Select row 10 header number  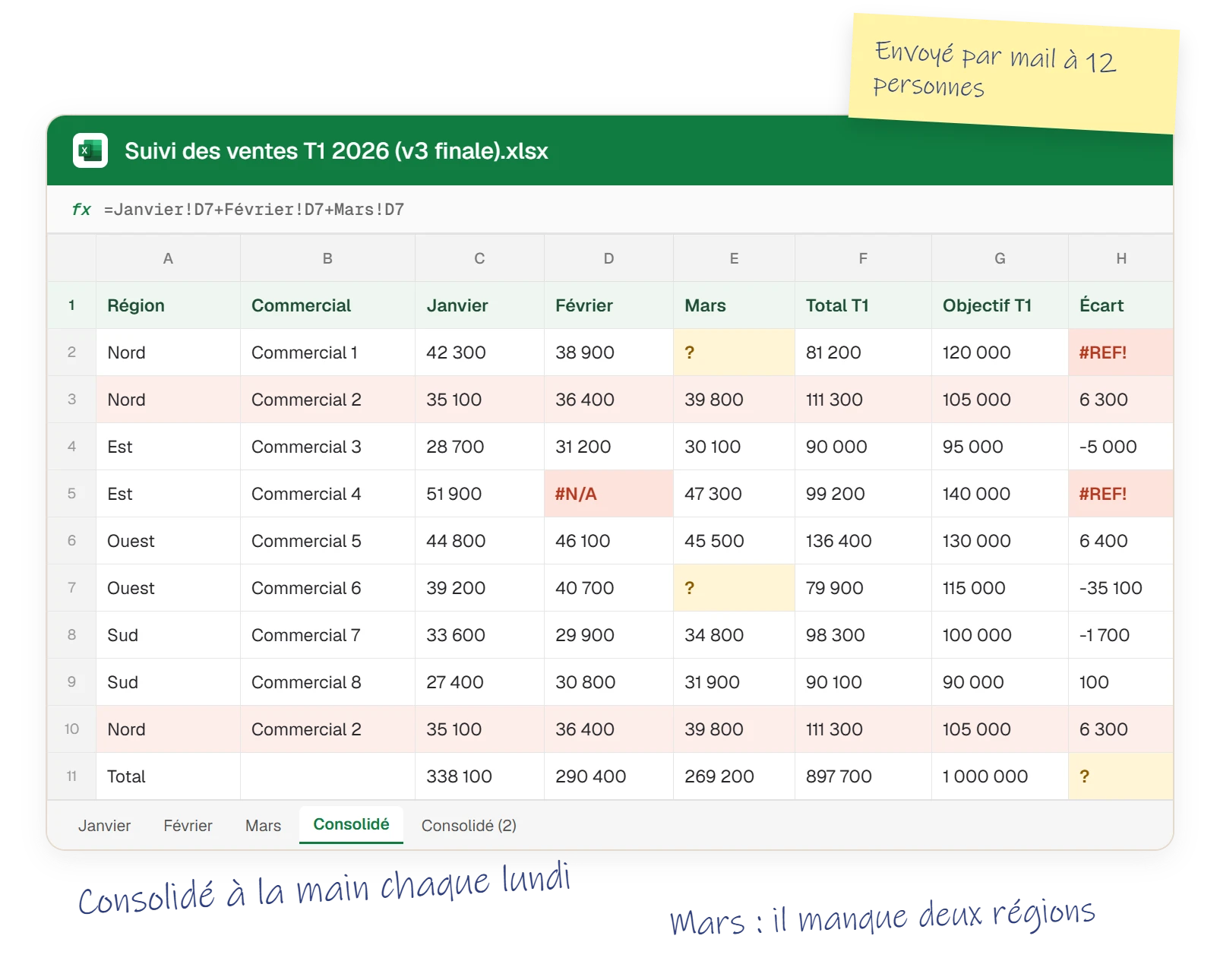pyautogui.click(x=71, y=729)
